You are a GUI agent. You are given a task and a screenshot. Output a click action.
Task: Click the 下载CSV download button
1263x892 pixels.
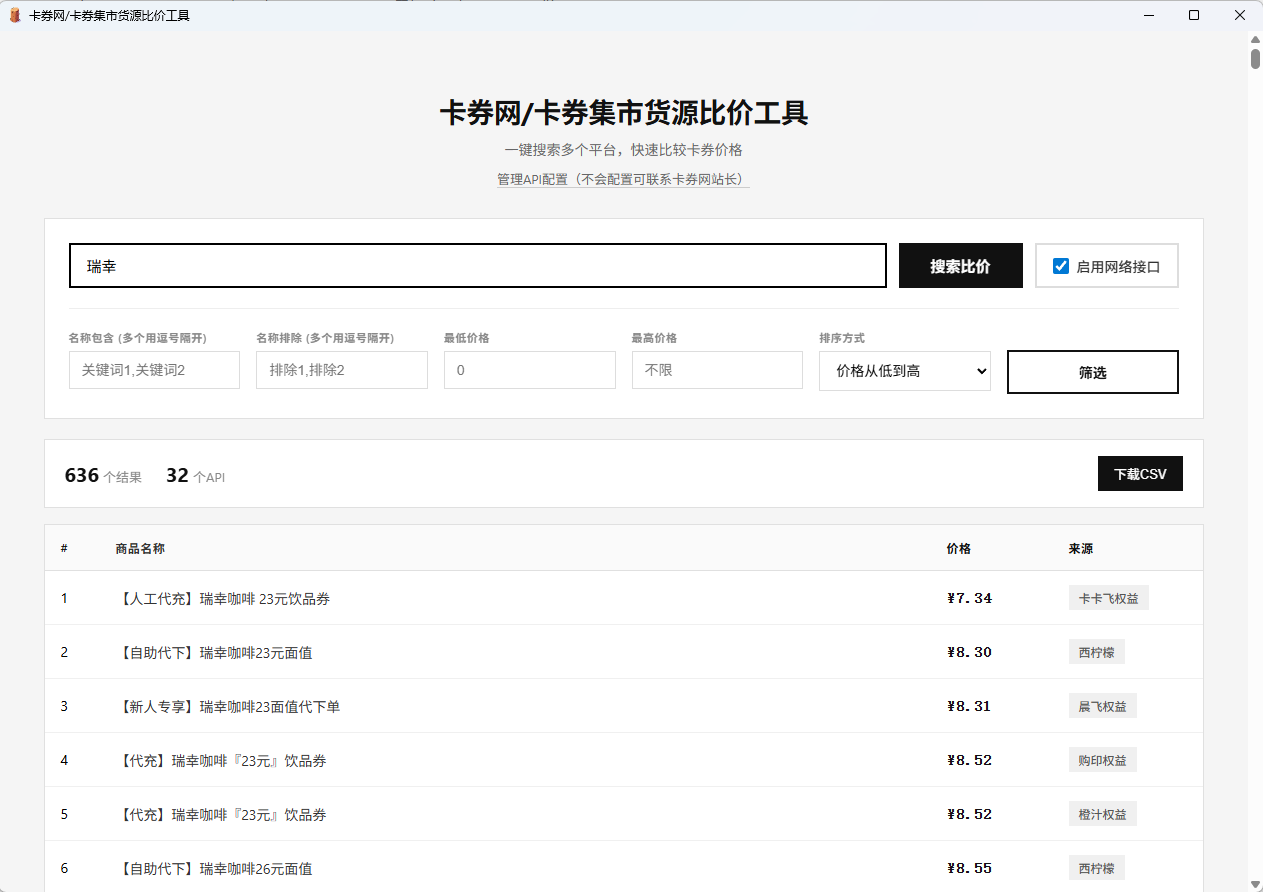[x=1140, y=473]
